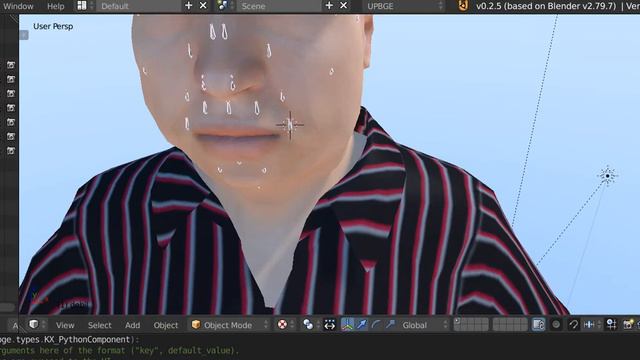Select the Scene name field
Image resolution: width=640 pixels, height=360 pixels.
279,6
